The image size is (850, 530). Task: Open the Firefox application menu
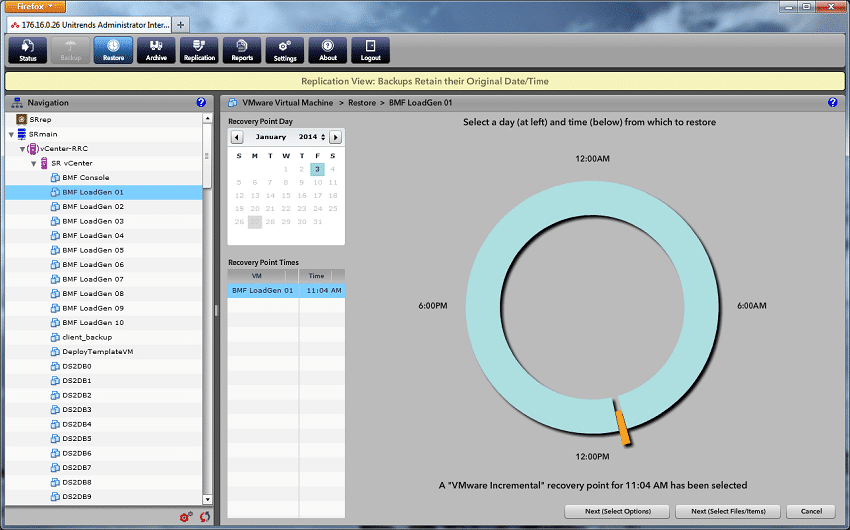pos(35,7)
